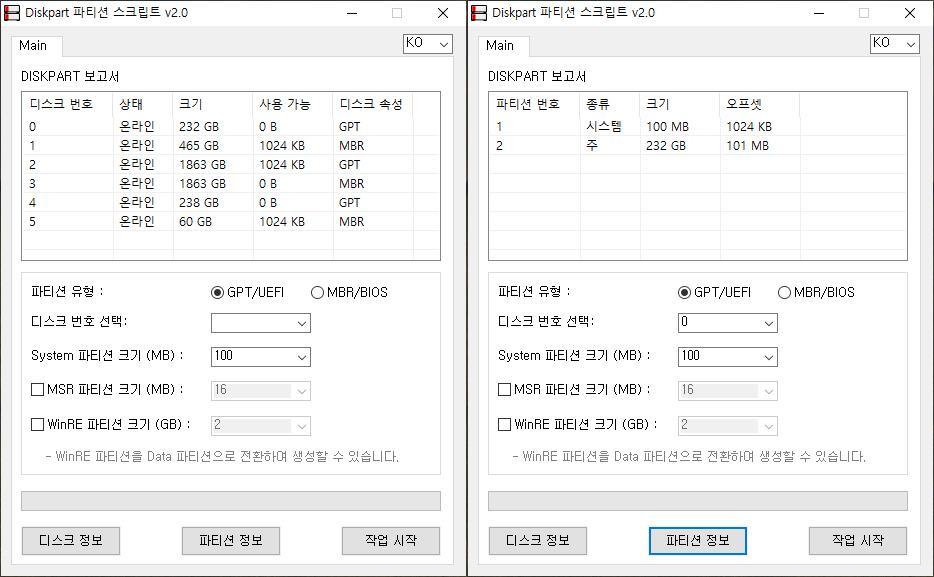The image size is (934, 577).
Task: Open System 파티션 크기 dropdown in right window
Action: tap(728, 357)
